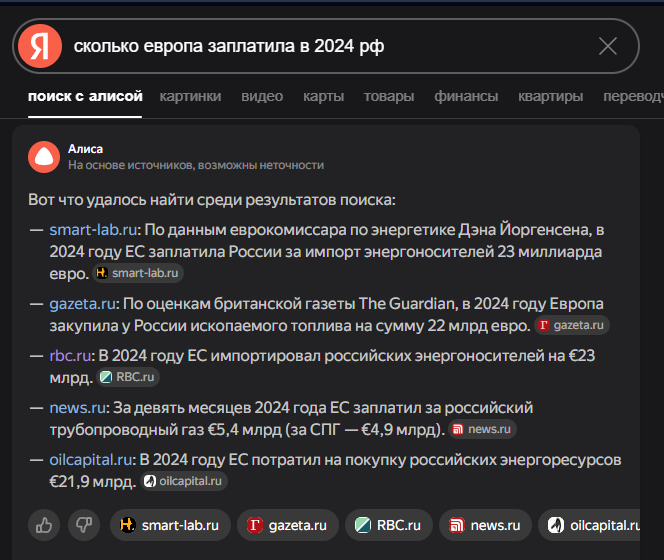Like the answer with thumbs up
This screenshot has height=560, width=664.
click(x=44, y=525)
